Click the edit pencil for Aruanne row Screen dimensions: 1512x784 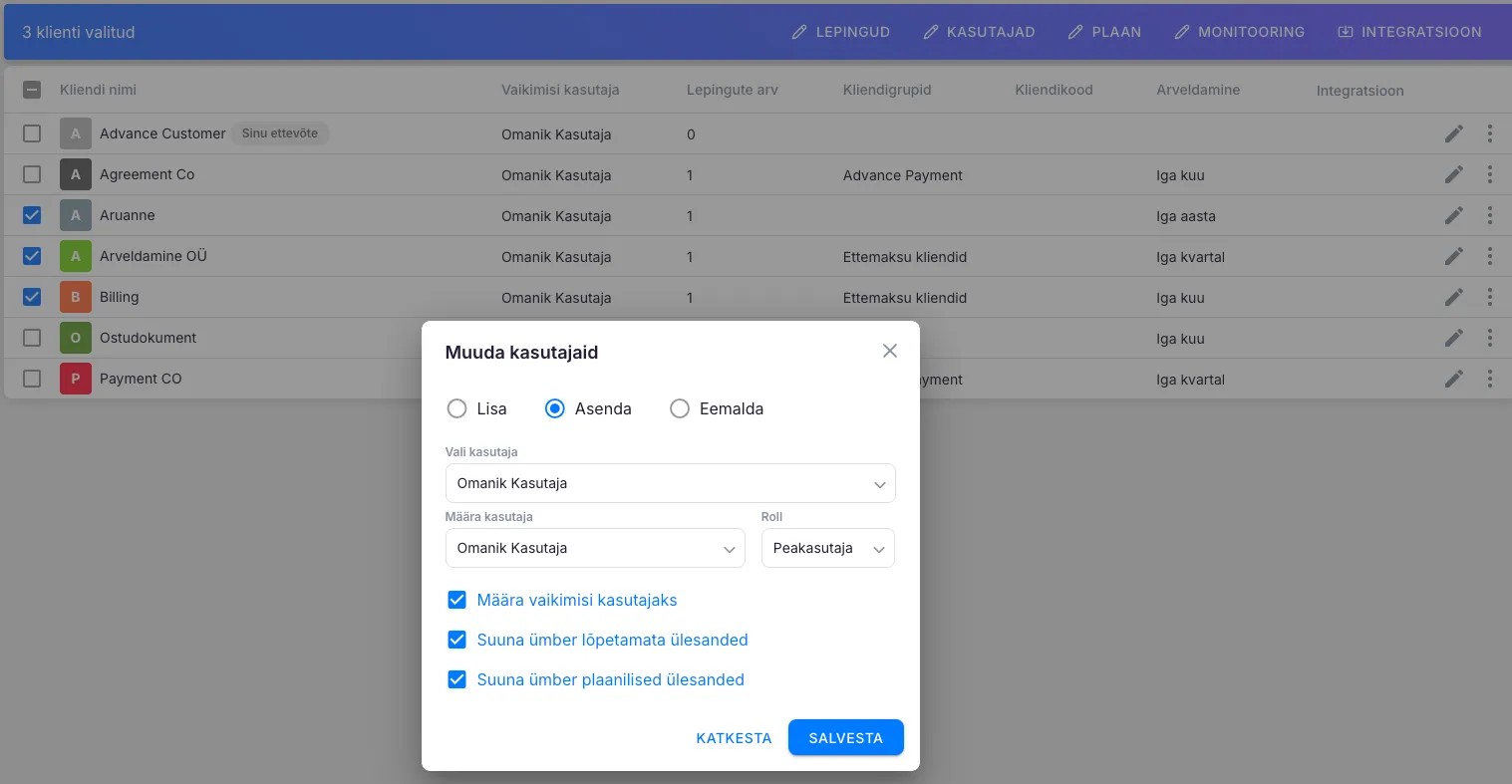point(1453,215)
